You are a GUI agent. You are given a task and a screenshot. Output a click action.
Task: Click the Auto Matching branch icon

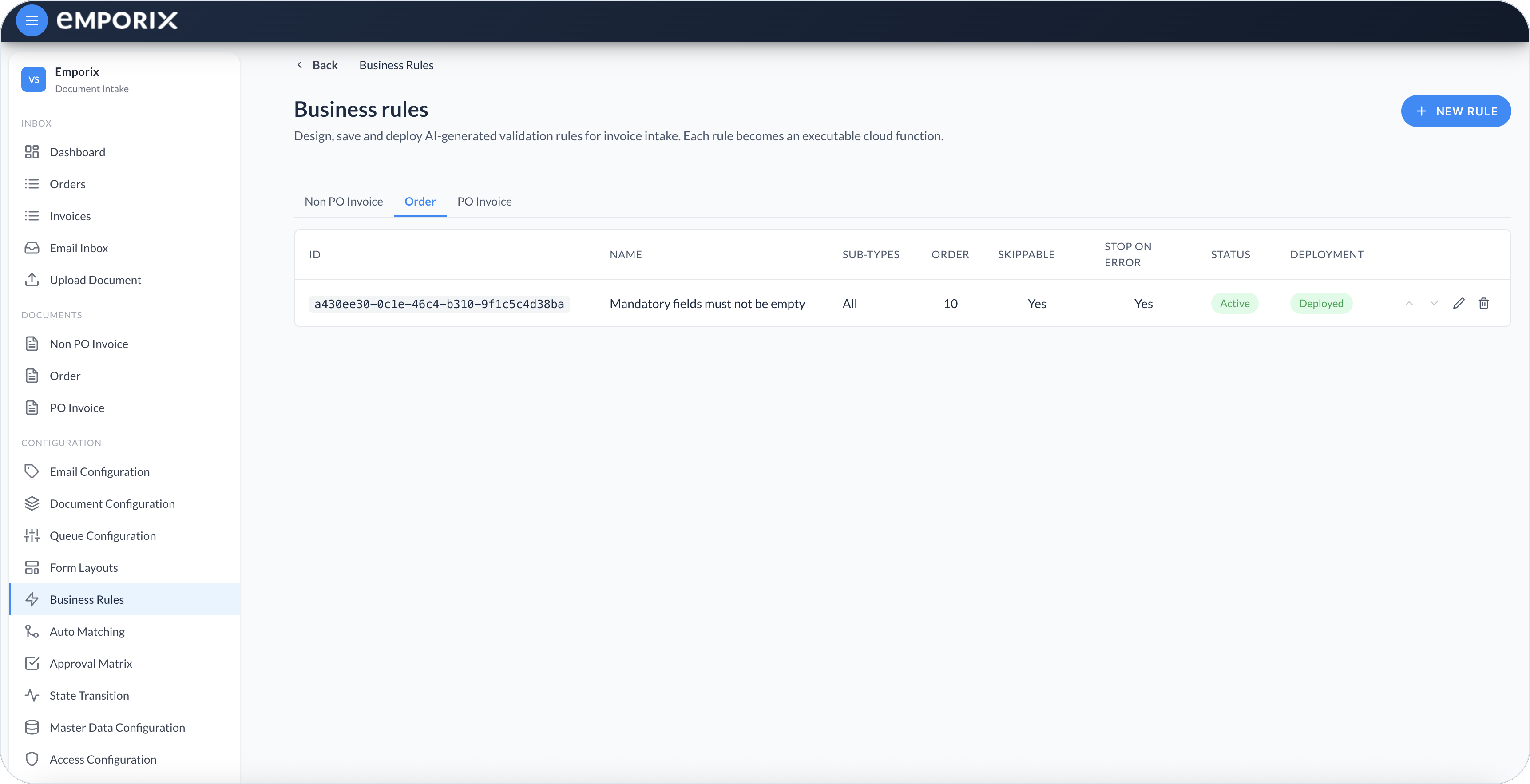pyautogui.click(x=32, y=631)
